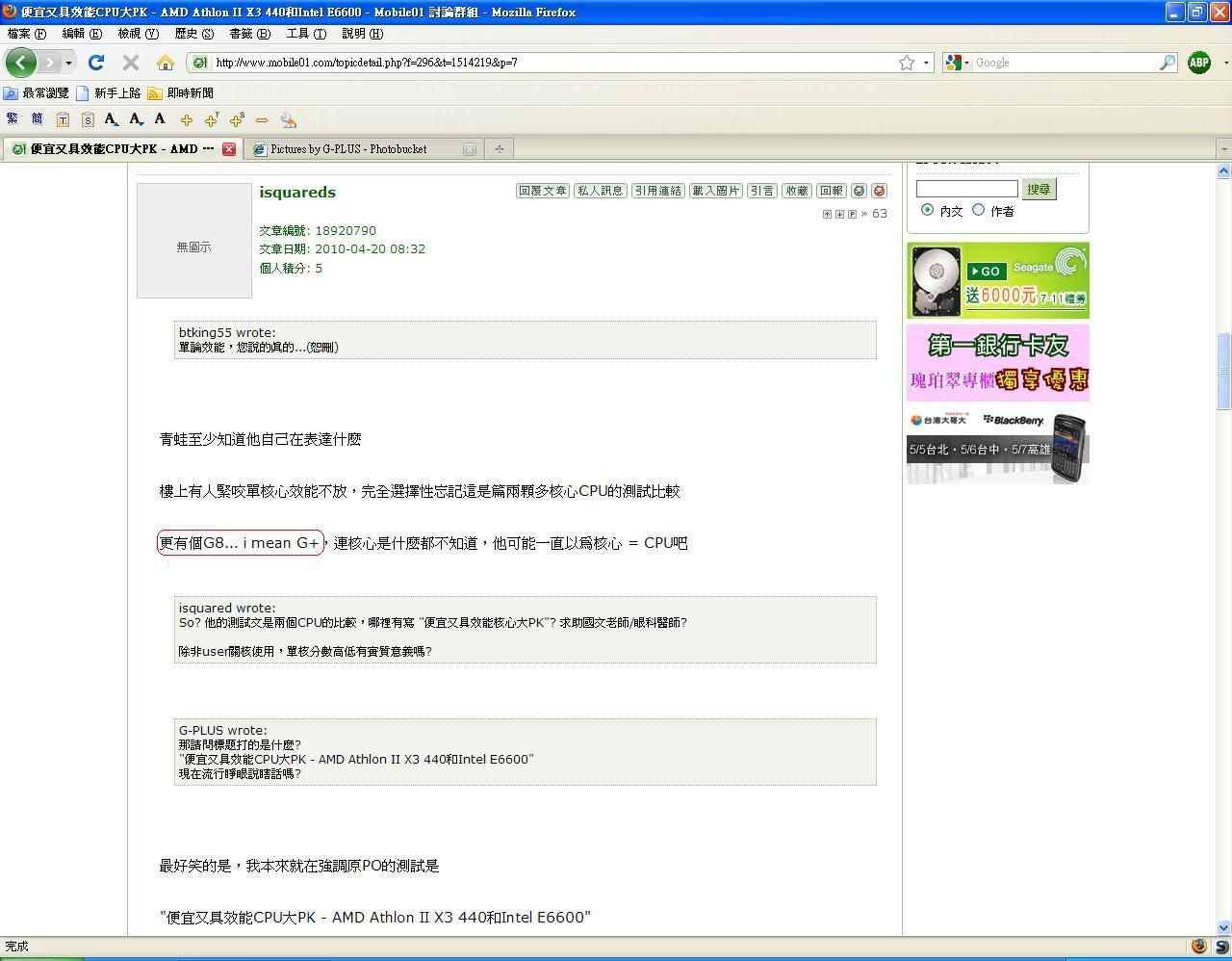Select the 內文 radio button
The width and height of the screenshot is (1232, 961).
click(x=927, y=210)
